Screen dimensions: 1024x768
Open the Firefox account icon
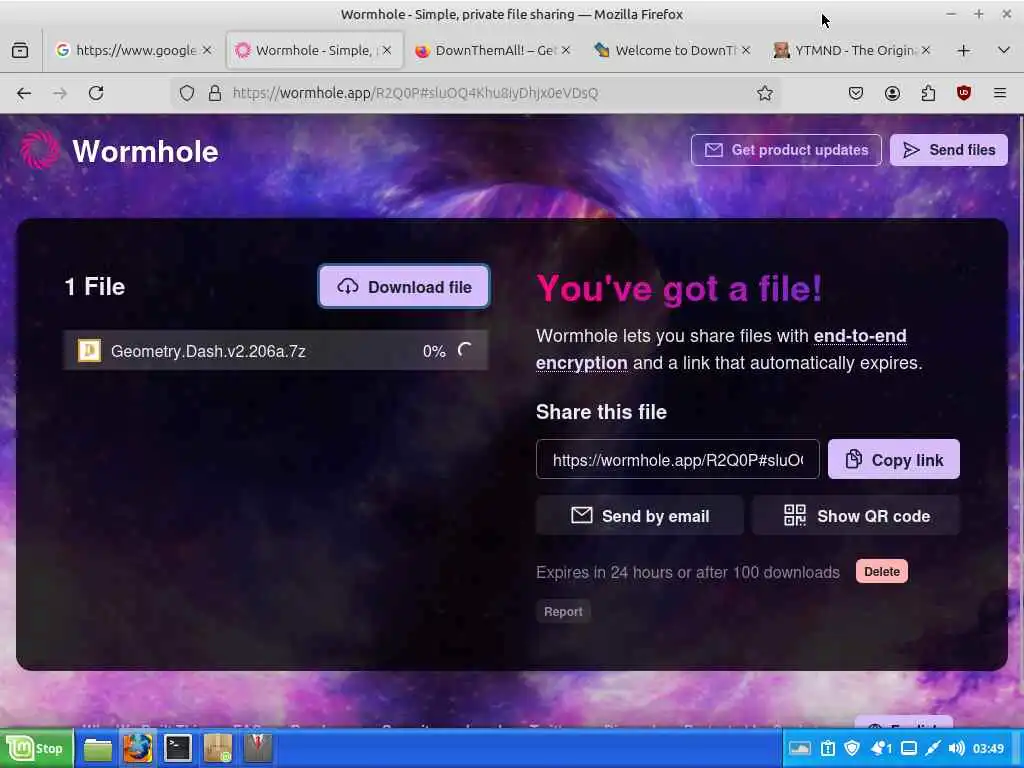(892, 93)
